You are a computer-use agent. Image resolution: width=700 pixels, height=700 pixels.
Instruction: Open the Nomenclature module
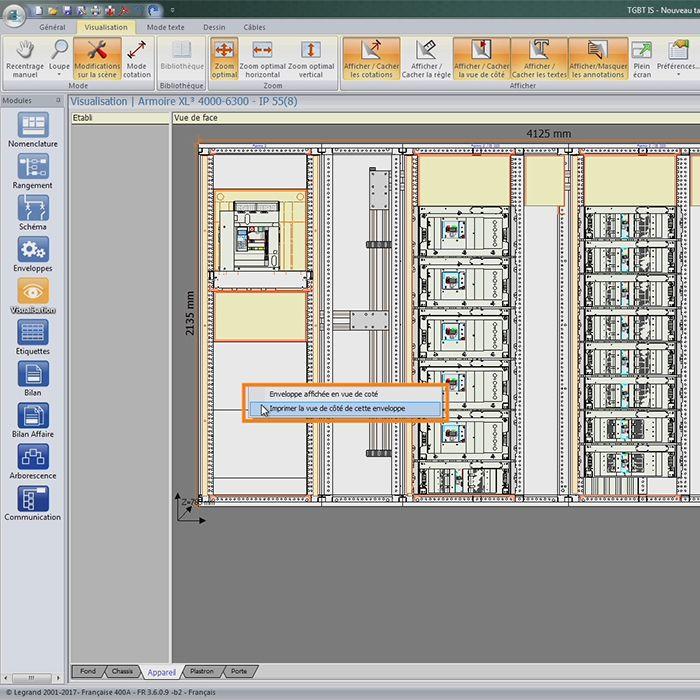[33, 129]
